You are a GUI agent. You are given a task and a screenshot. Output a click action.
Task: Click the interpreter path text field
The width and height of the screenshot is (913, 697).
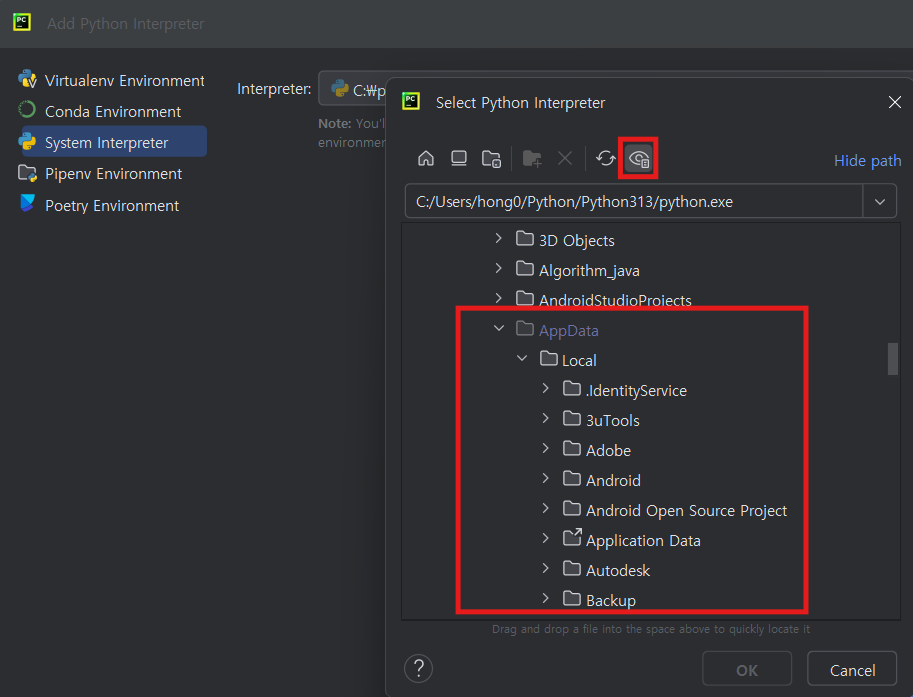[634, 201]
